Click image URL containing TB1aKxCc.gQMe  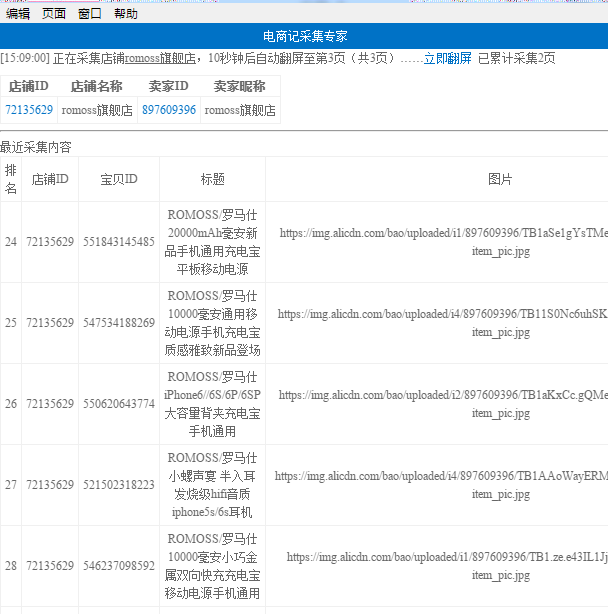point(443,404)
